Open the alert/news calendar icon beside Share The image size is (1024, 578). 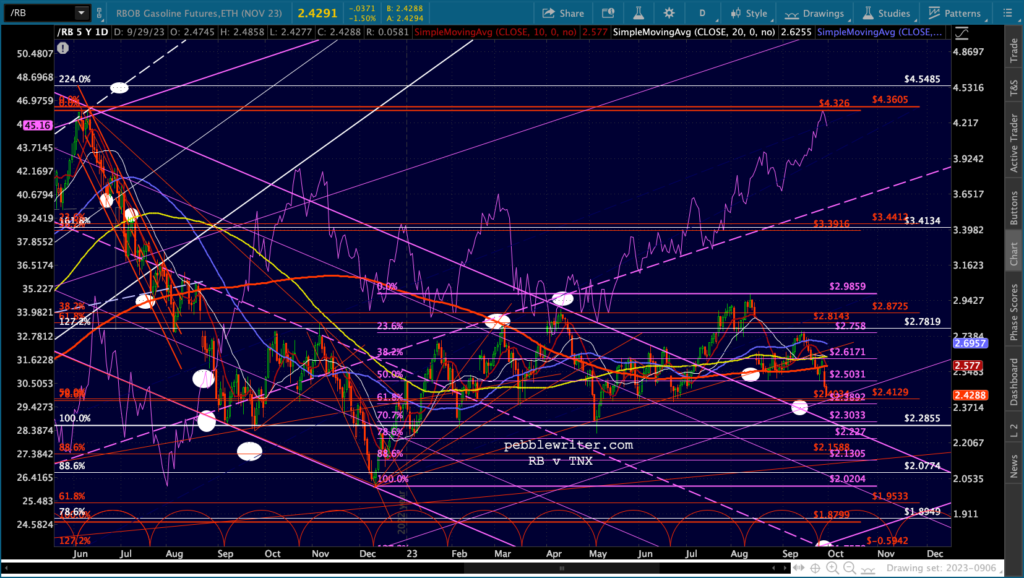[x=608, y=13]
